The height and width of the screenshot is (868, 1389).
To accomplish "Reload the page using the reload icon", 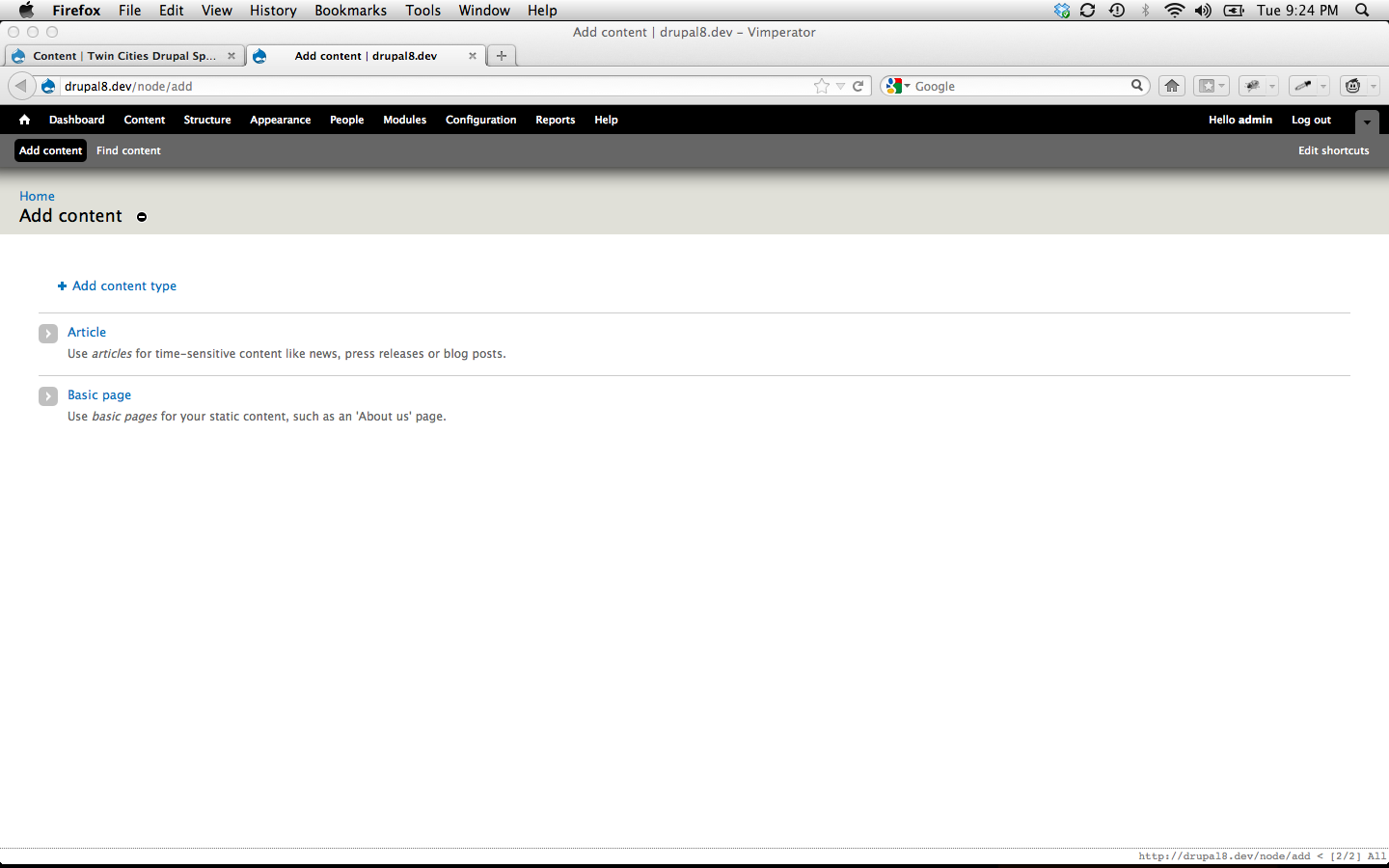I will 858,86.
